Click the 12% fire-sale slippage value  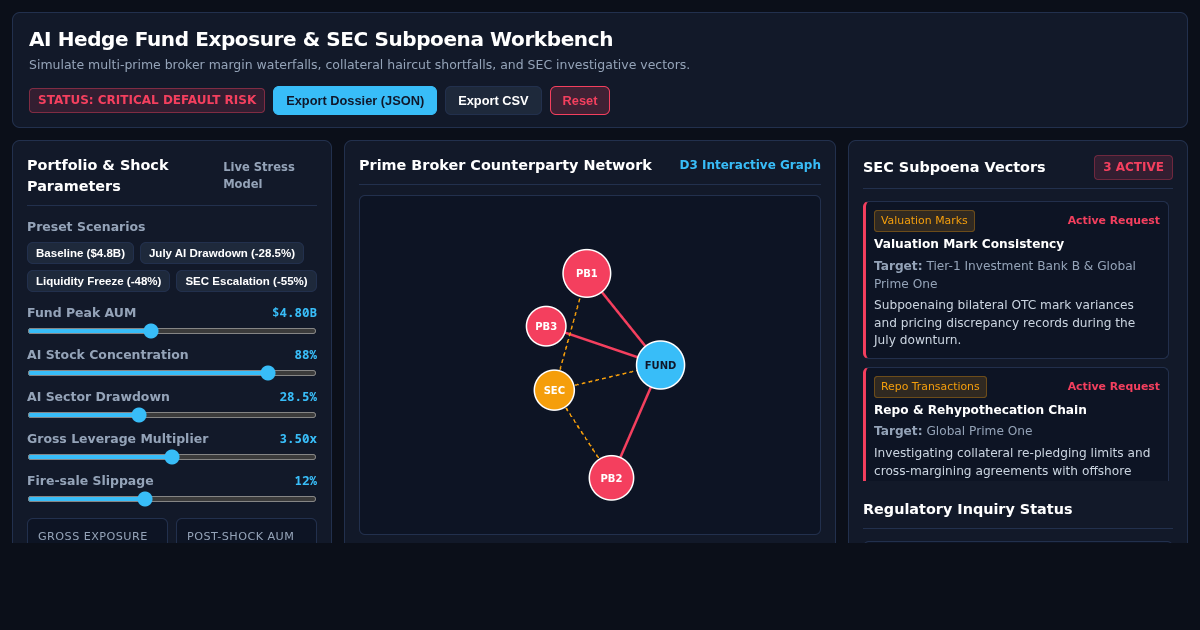coord(305,481)
